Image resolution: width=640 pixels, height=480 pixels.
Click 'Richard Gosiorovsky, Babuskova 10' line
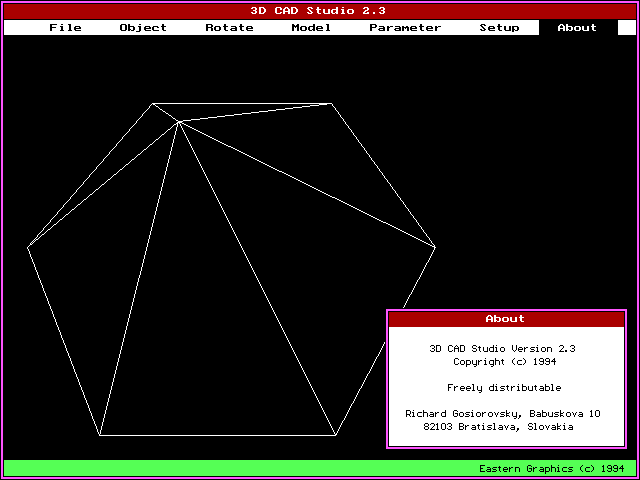click(x=503, y=414)
